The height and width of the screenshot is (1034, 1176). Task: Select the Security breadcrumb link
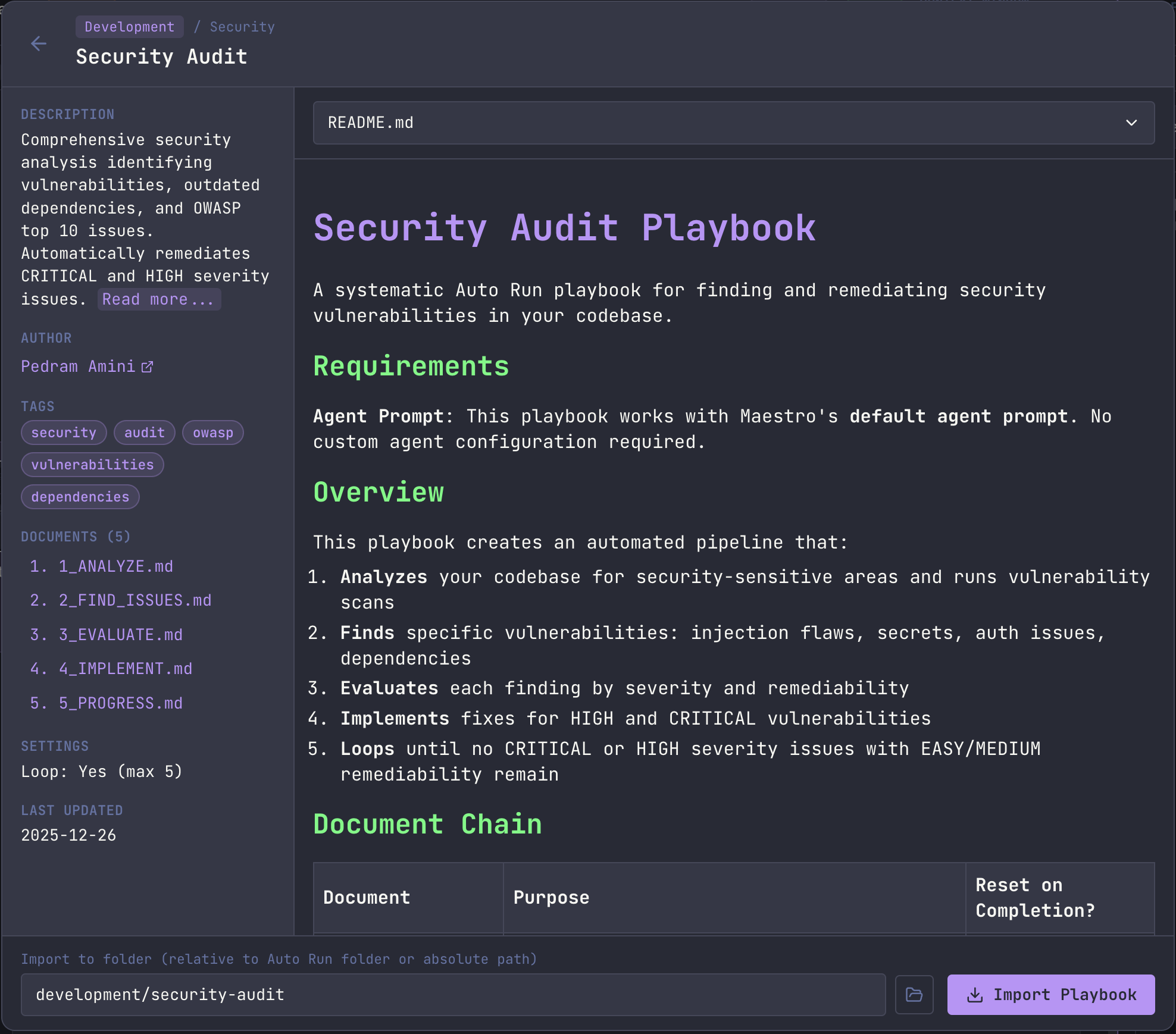pos(242,26)
